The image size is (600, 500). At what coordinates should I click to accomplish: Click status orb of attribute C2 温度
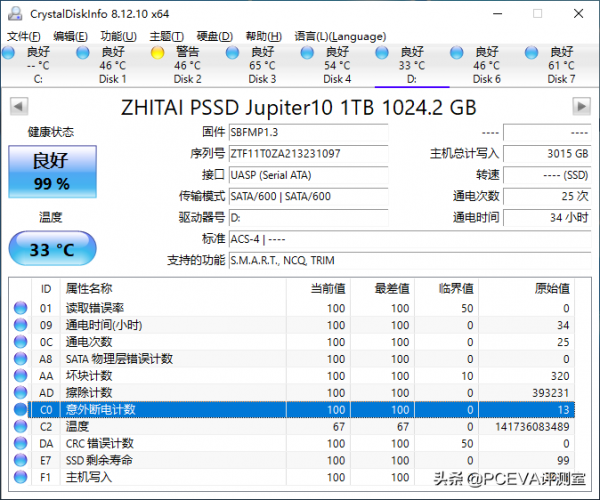(20, 426)
